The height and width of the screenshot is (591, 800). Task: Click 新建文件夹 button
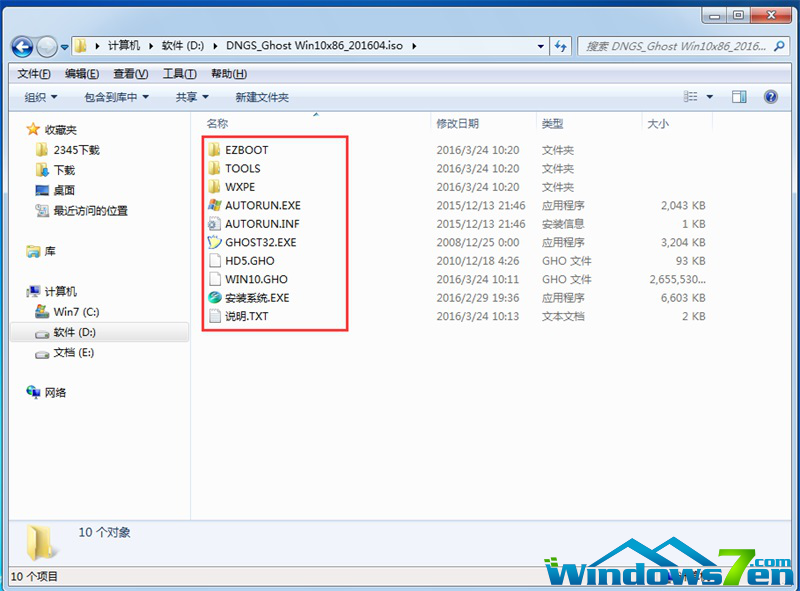(262, 97)
